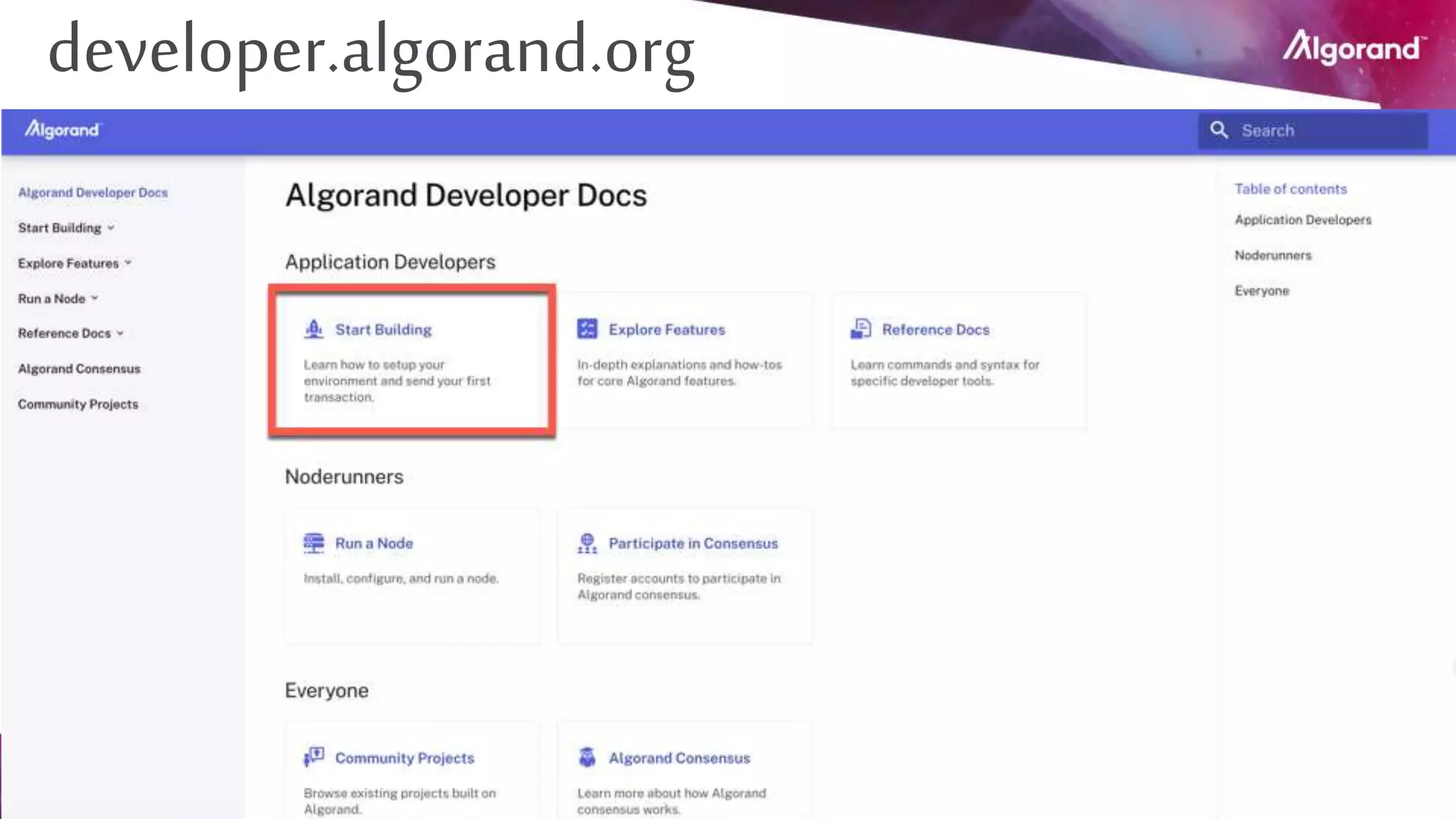
Task: Click 'In-depth explanations and how-tos' description
Action: 680,373
